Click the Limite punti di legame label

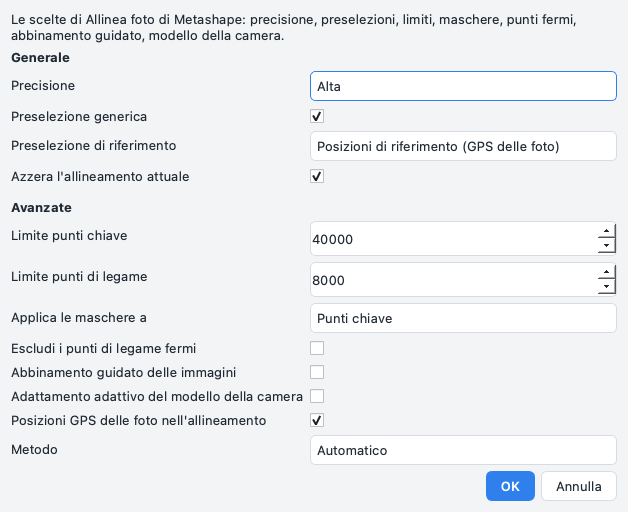(79, 276)
